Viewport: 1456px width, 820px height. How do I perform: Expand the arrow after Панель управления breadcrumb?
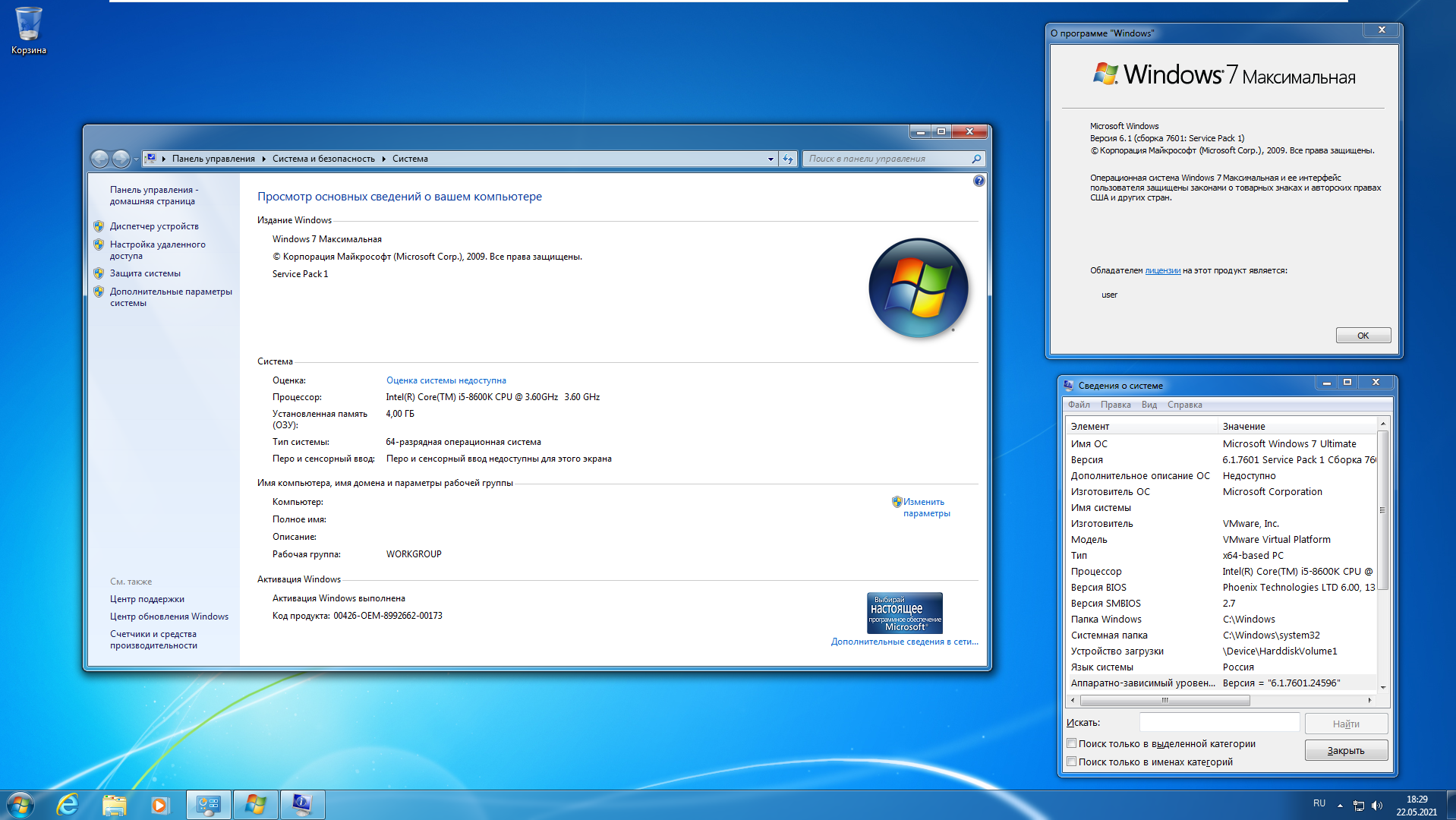(263, 159)
